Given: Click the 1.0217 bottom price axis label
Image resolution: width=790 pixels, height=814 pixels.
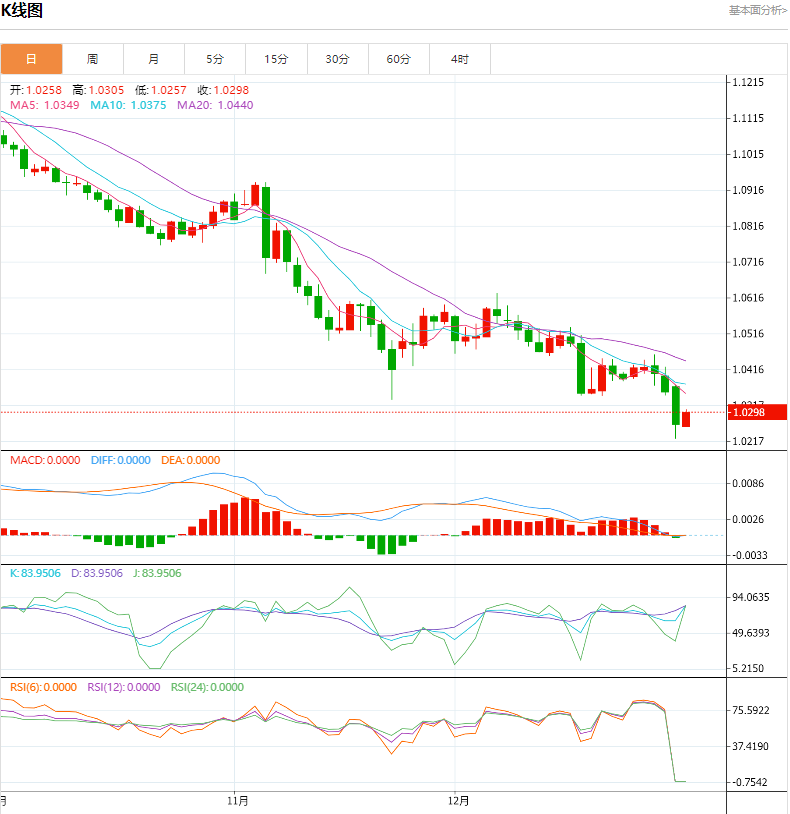Looking at the screenshot, I should click(748, 441).
